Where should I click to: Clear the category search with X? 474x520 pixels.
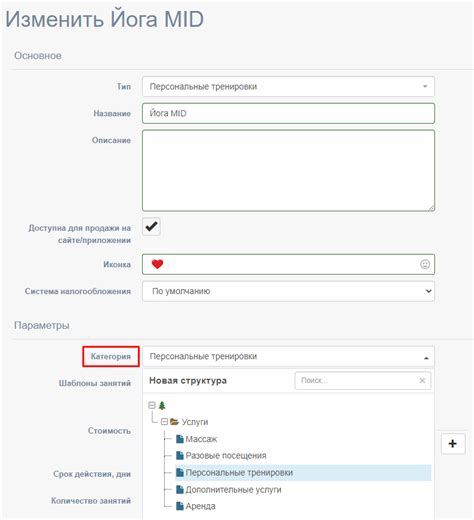point(422,380)
